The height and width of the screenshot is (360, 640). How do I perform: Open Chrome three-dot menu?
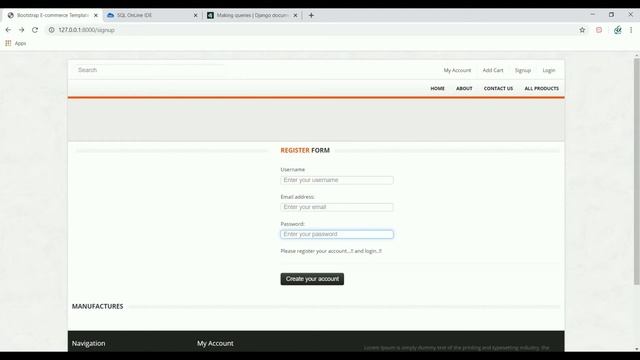[x=631, y=30]
